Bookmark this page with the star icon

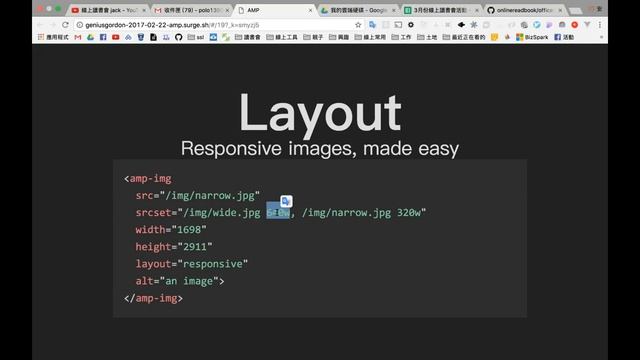(358, 25)
